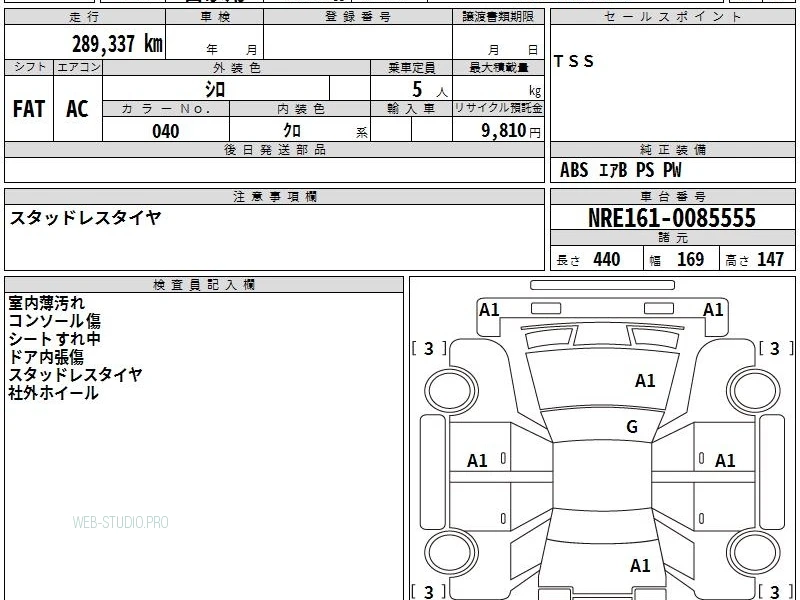Select the width value 幅 169

point(677,260)
